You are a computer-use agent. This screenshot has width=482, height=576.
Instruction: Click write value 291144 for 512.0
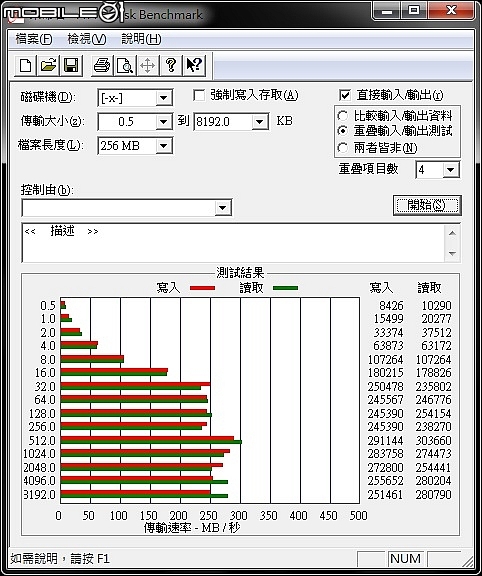tap(385, 440)
